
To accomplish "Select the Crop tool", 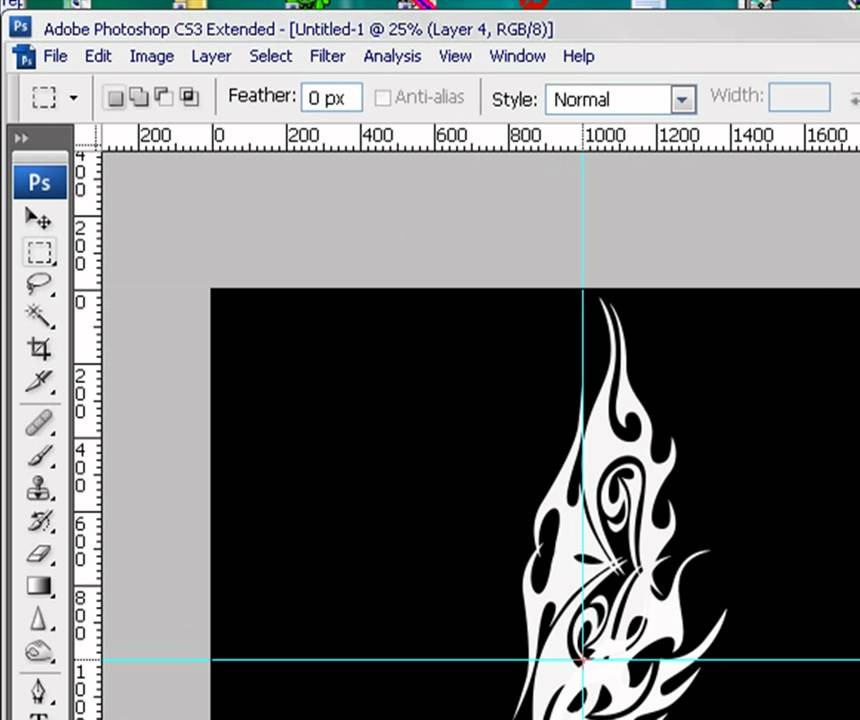I will 39,348.
